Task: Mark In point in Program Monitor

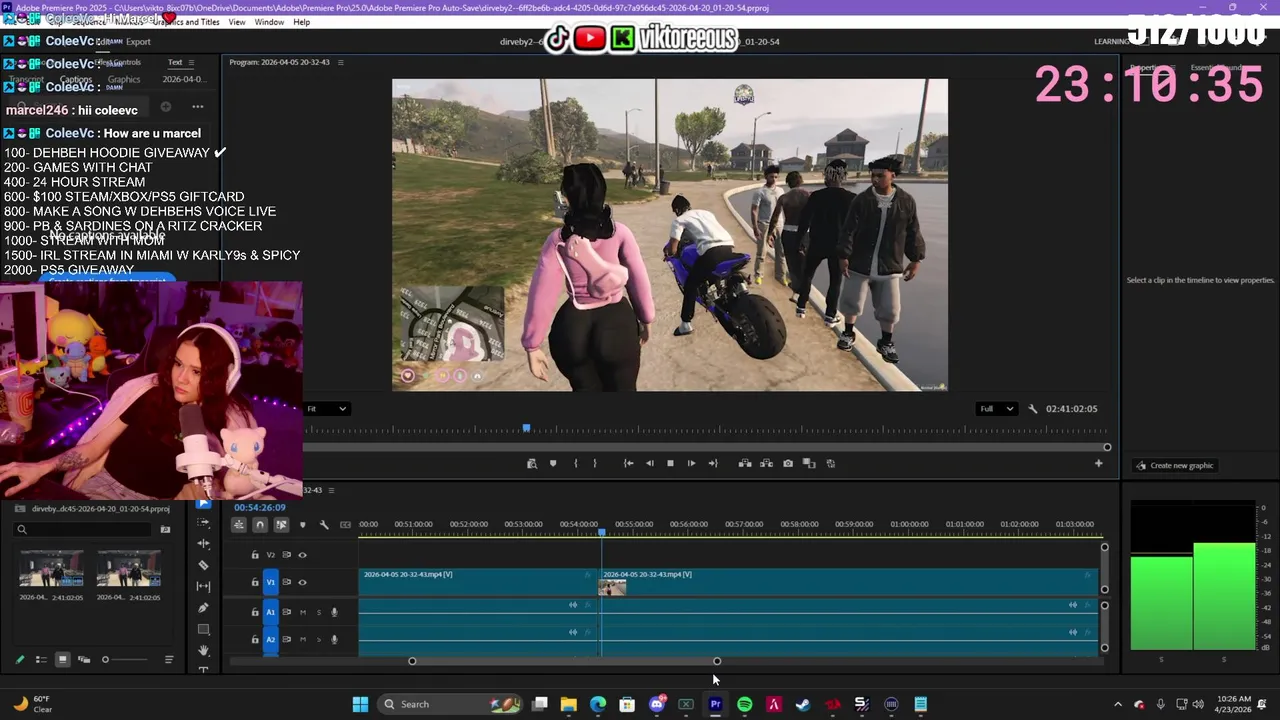Action: [x=575, y=463]
